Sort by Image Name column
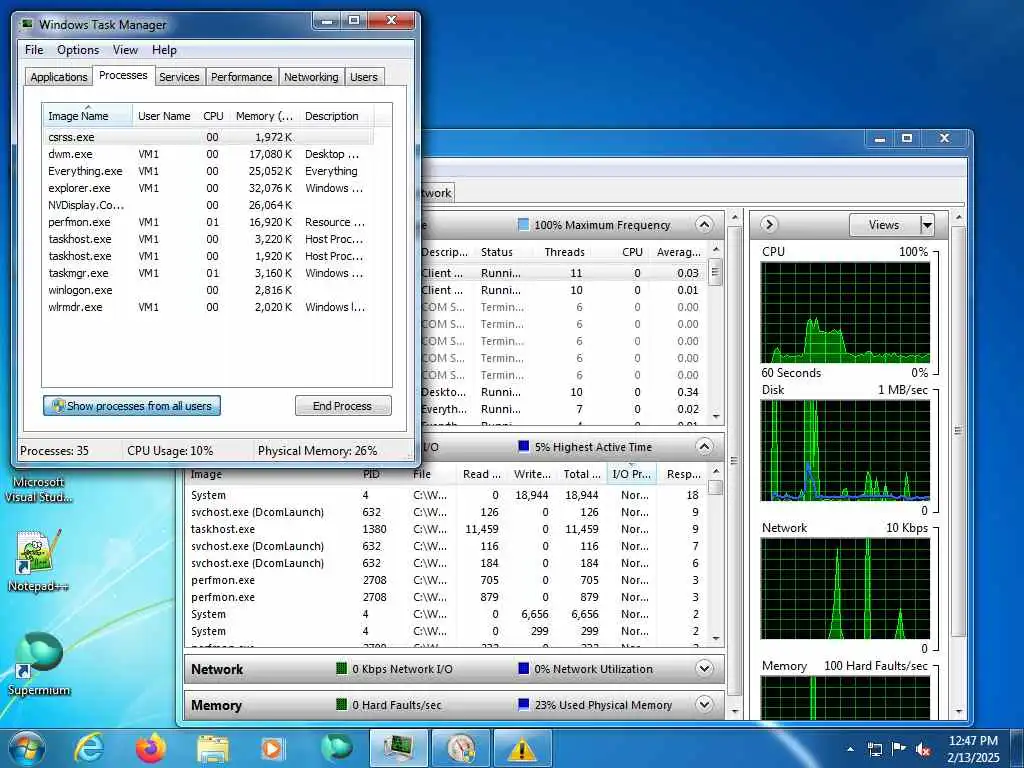The height and width of the screenshot is (768, 1024). (88, 116)
